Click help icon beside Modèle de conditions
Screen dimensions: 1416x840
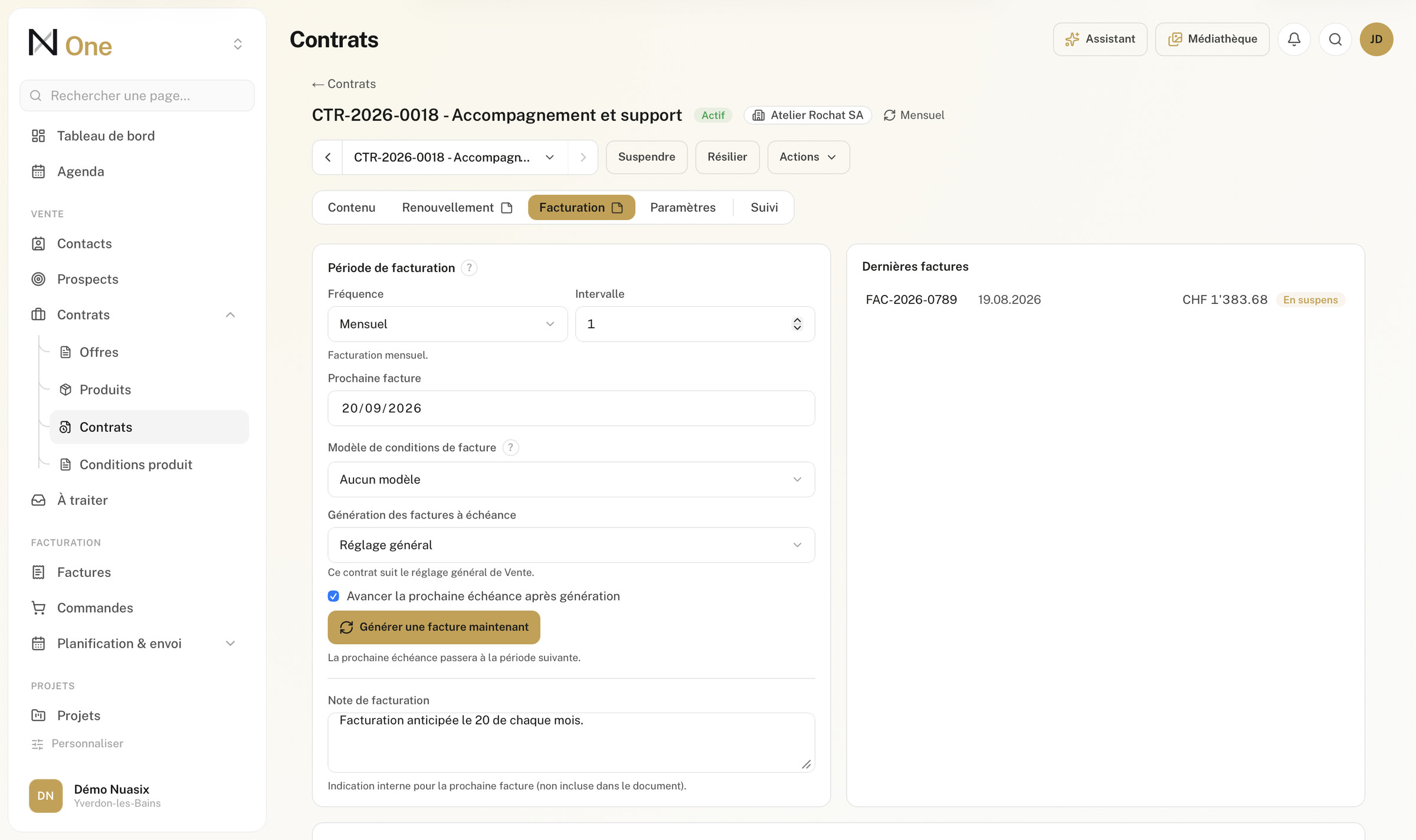pos(510,448)
